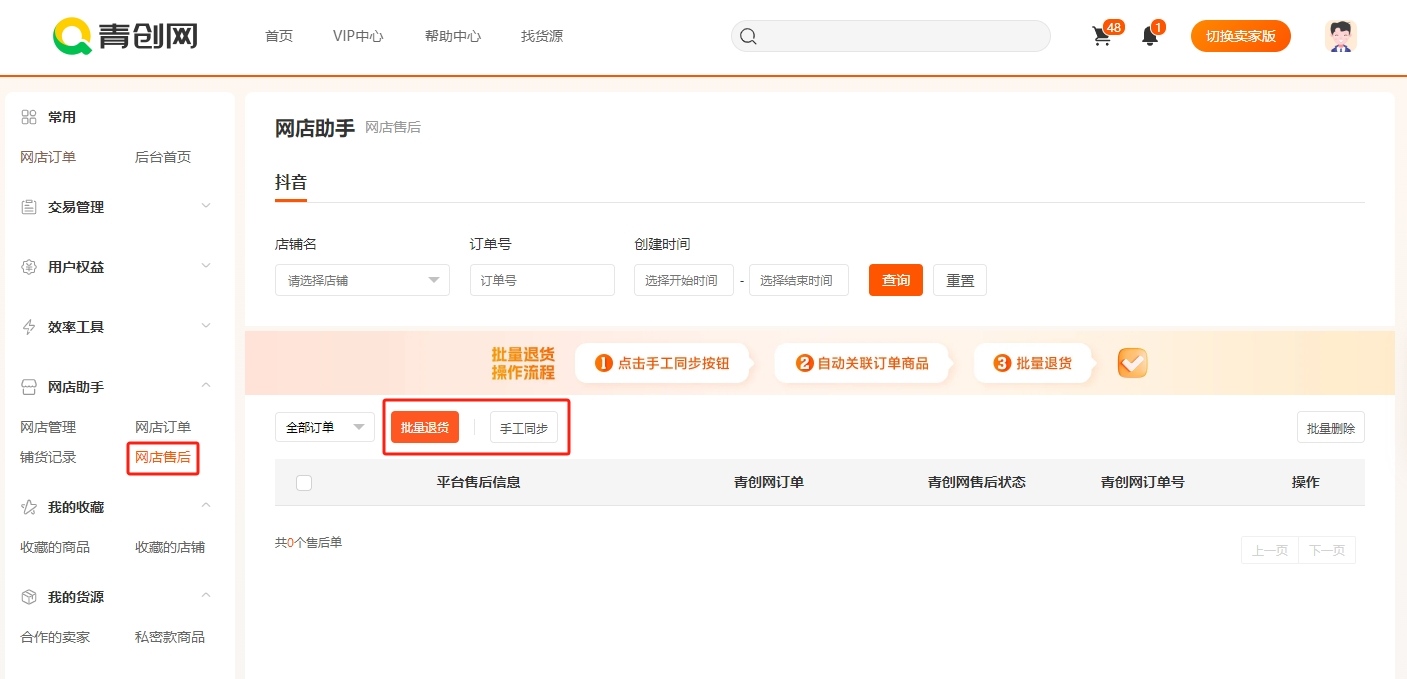Click the 手工同步 button

coord(524,428)
